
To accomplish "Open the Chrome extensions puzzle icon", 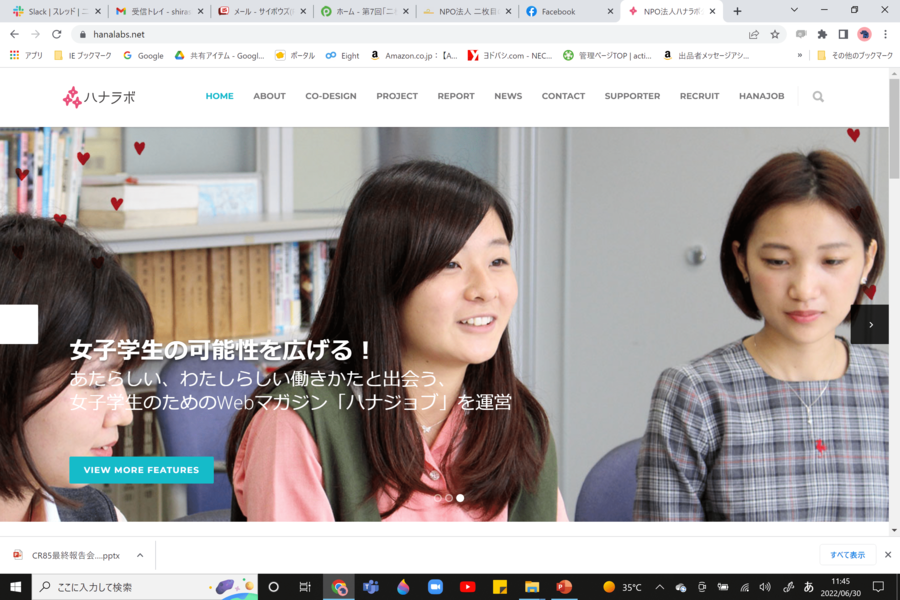I will coord(822,34).
